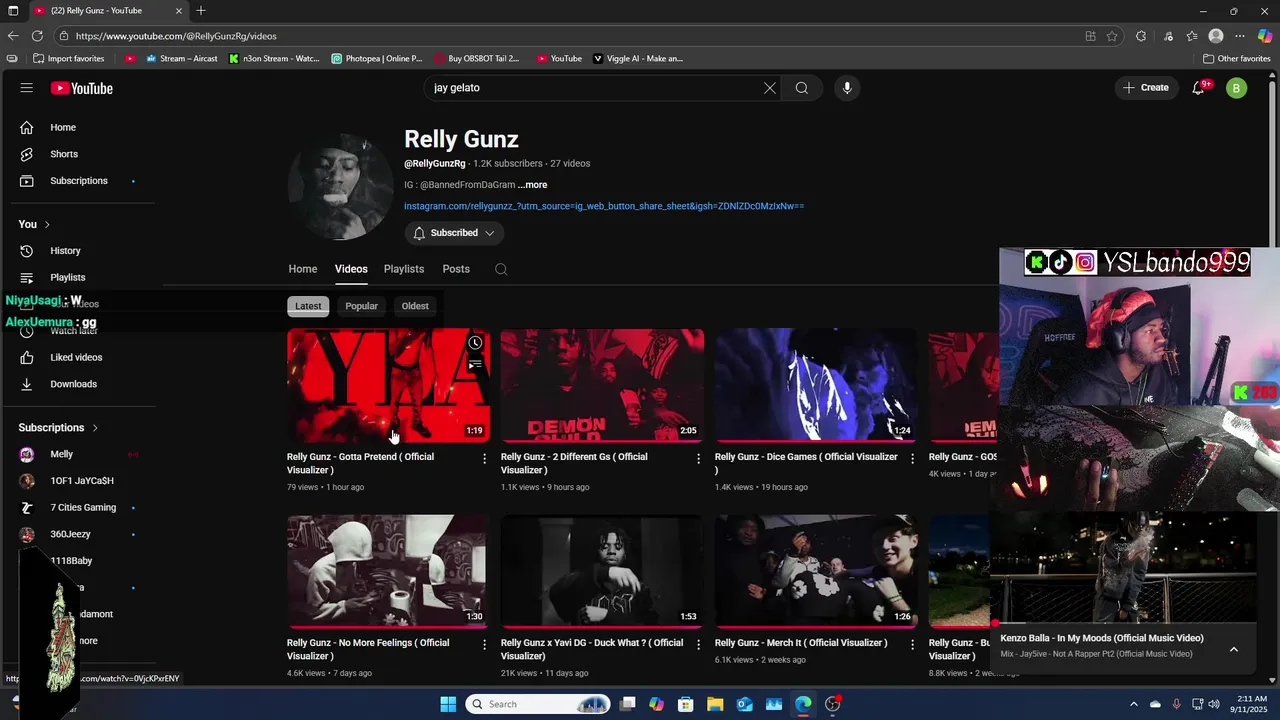
Task: Open 2 Different Gs title link
Action: [574, 463]
